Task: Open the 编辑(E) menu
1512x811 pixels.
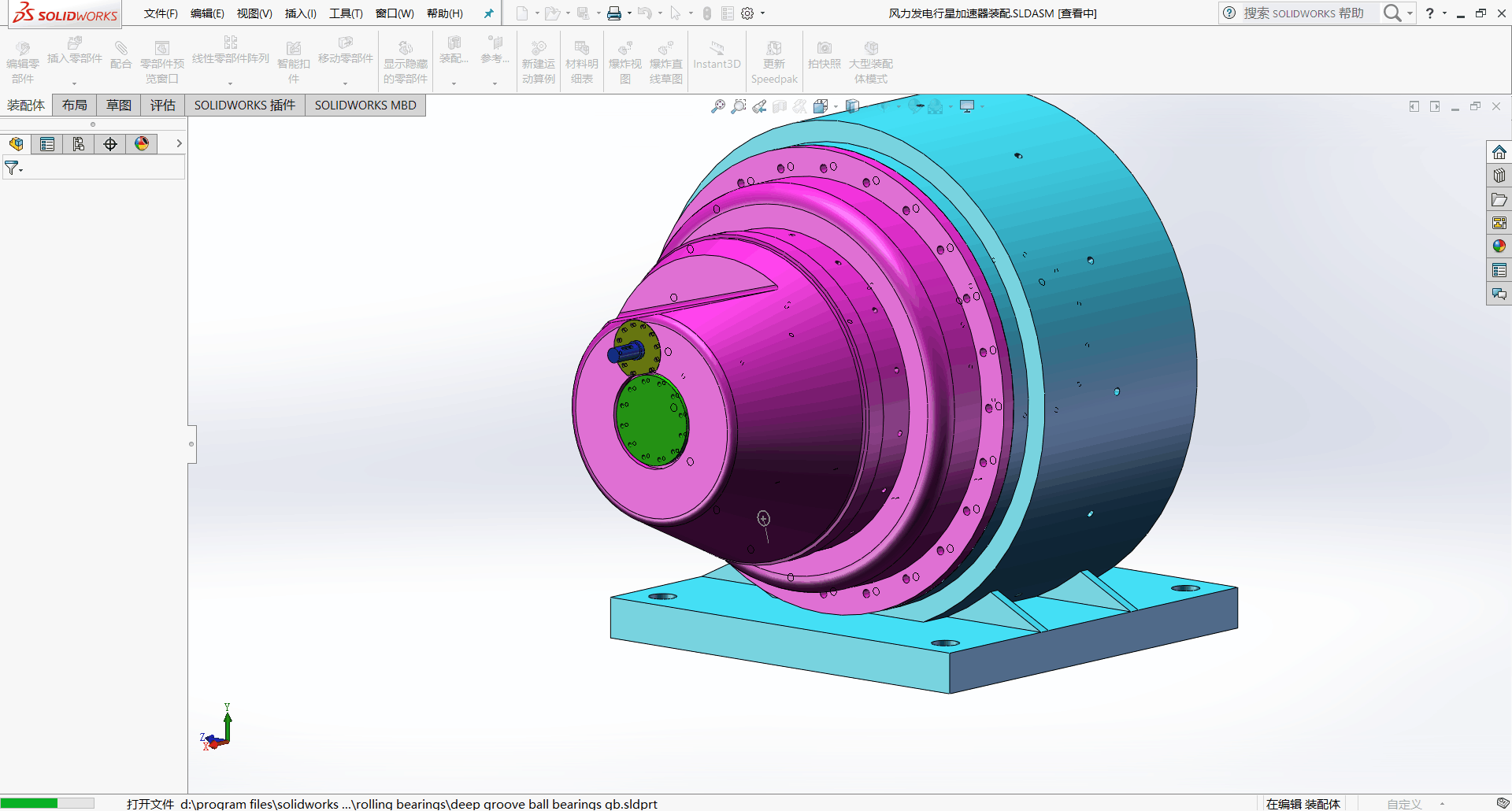Action: [x=207, y=13]
